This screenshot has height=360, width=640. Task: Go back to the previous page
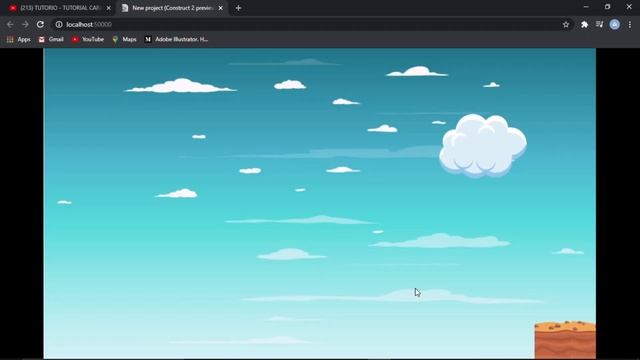click(10, 24)
